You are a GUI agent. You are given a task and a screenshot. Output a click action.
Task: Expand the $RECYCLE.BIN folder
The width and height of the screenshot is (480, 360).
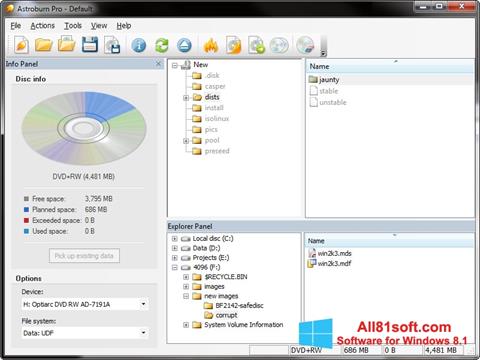186,277
